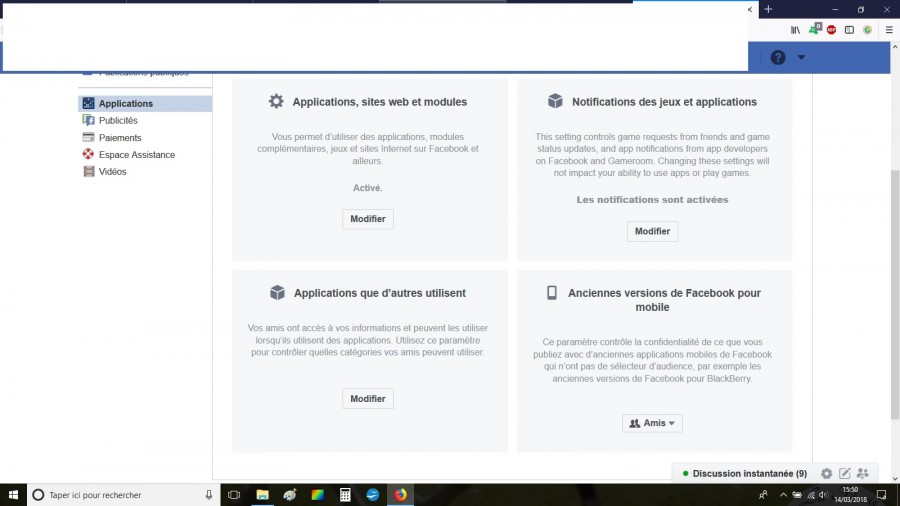Open Facebook quick help question mark

778,57
